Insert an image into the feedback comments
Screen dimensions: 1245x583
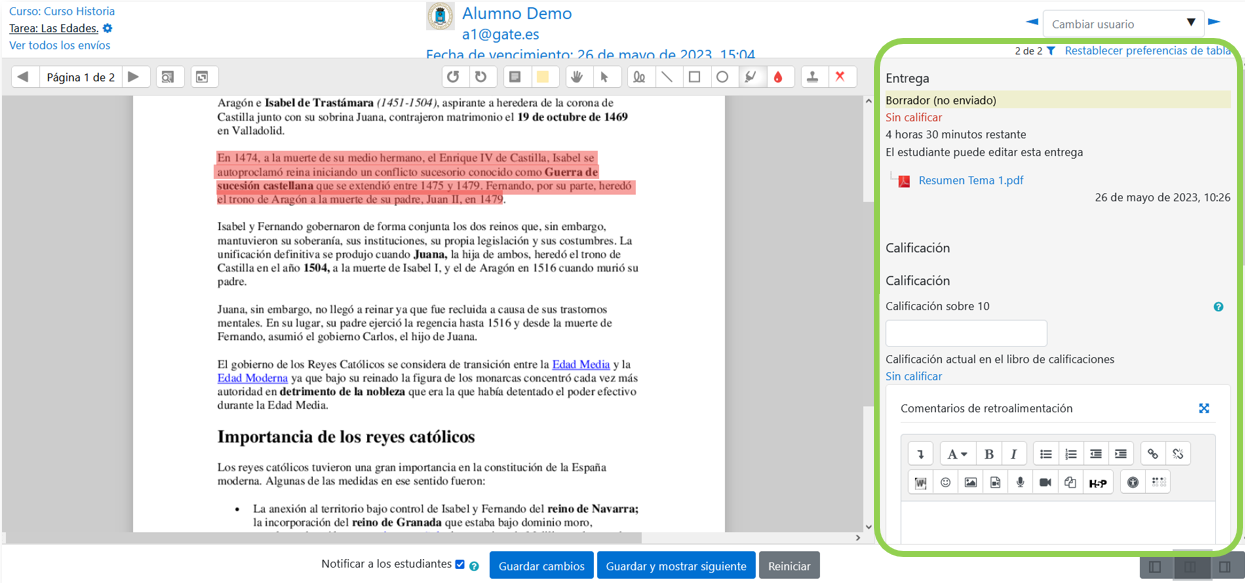tap(971, 482)
